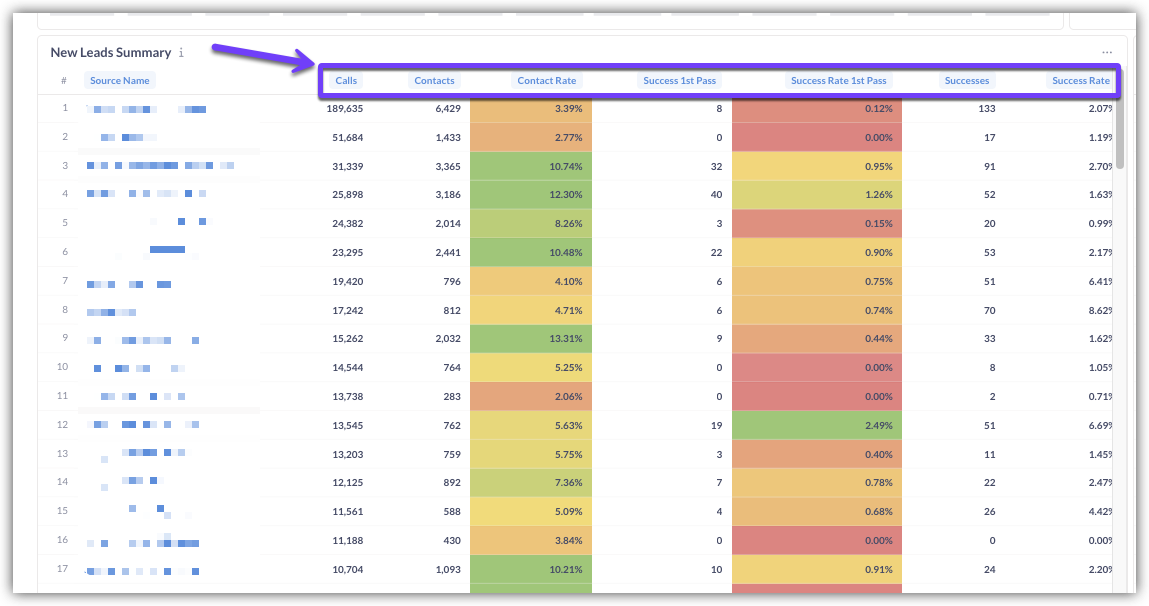Click the Calls column header
This screenshot has height=606, width=1149.
(346, 81)
